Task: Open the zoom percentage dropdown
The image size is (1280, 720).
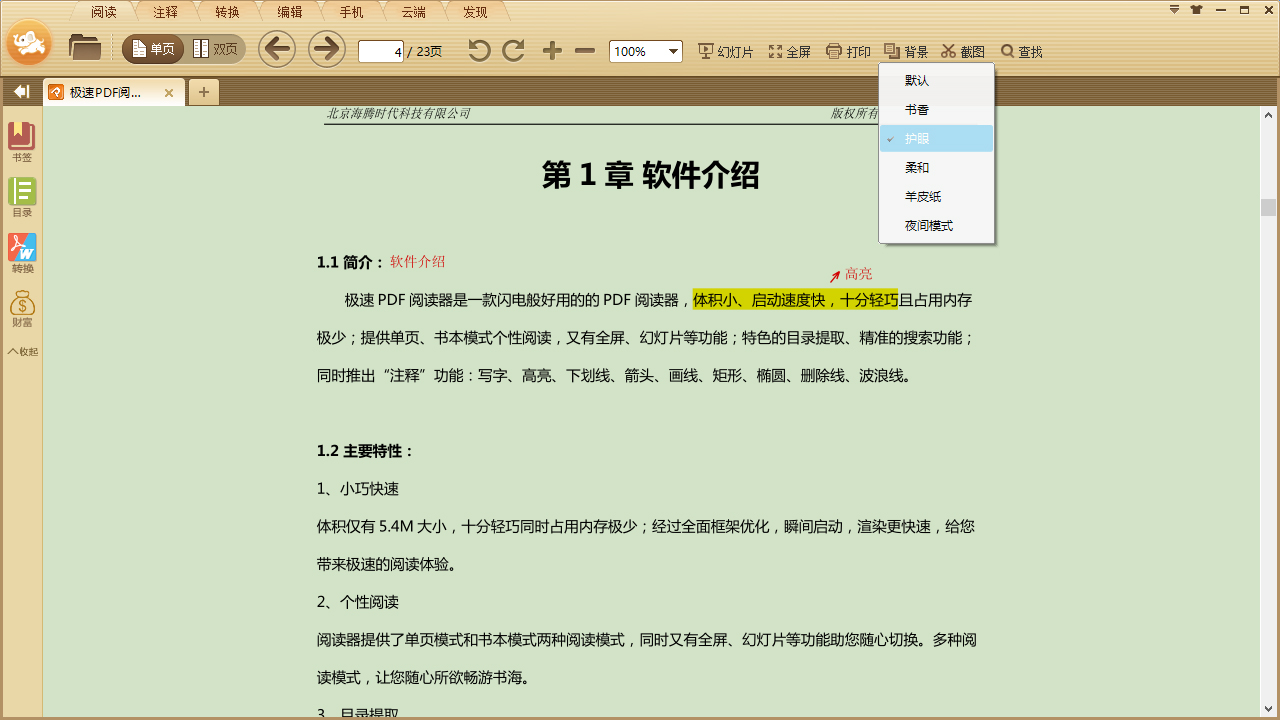Action: coord(673,51)
